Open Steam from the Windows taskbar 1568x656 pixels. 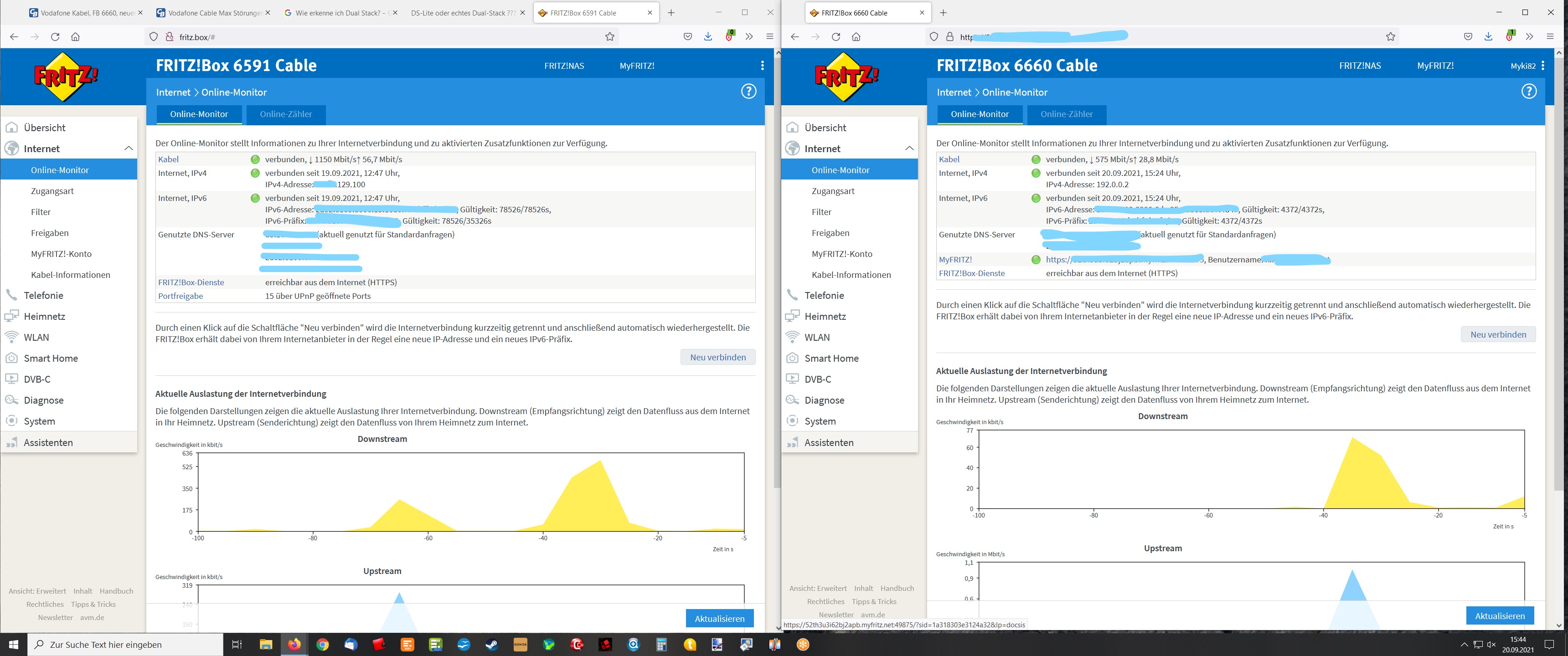coord(492,645)
